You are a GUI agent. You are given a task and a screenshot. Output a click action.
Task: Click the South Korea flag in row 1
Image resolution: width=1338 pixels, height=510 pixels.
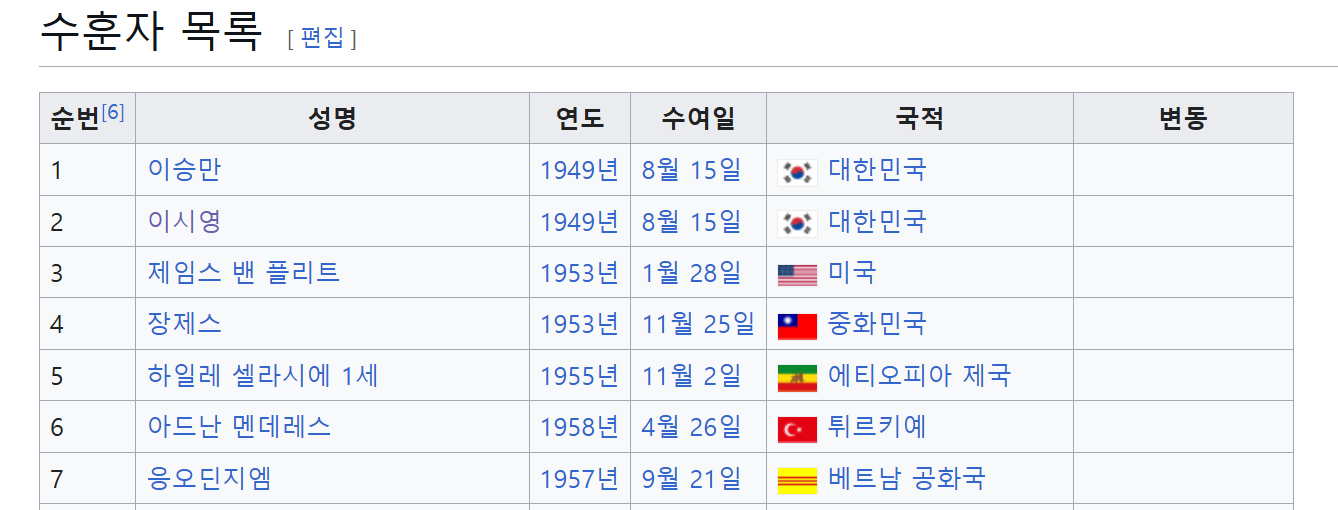tap(797, 171)
